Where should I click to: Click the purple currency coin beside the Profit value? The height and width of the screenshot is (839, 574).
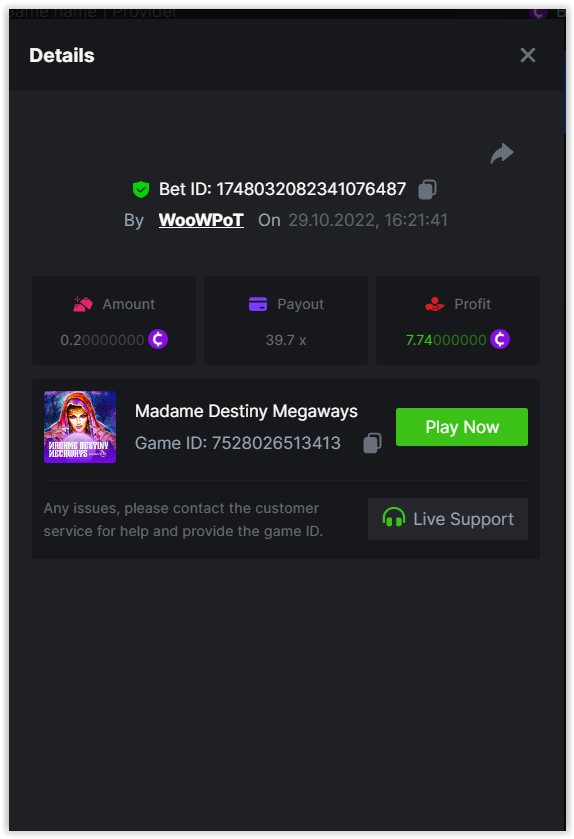pos(500,339)
